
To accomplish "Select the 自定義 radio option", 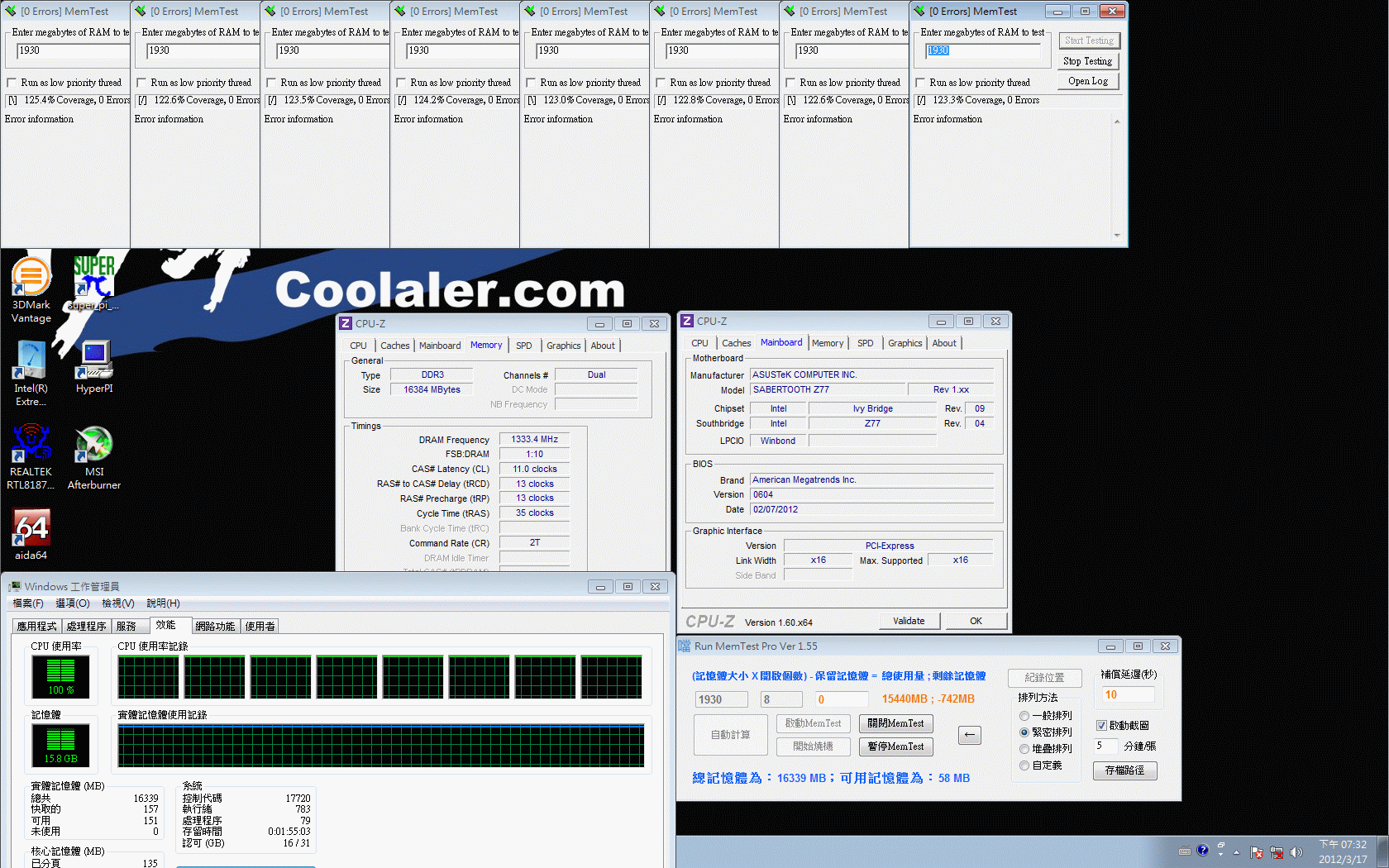I will click(1024, 765).
